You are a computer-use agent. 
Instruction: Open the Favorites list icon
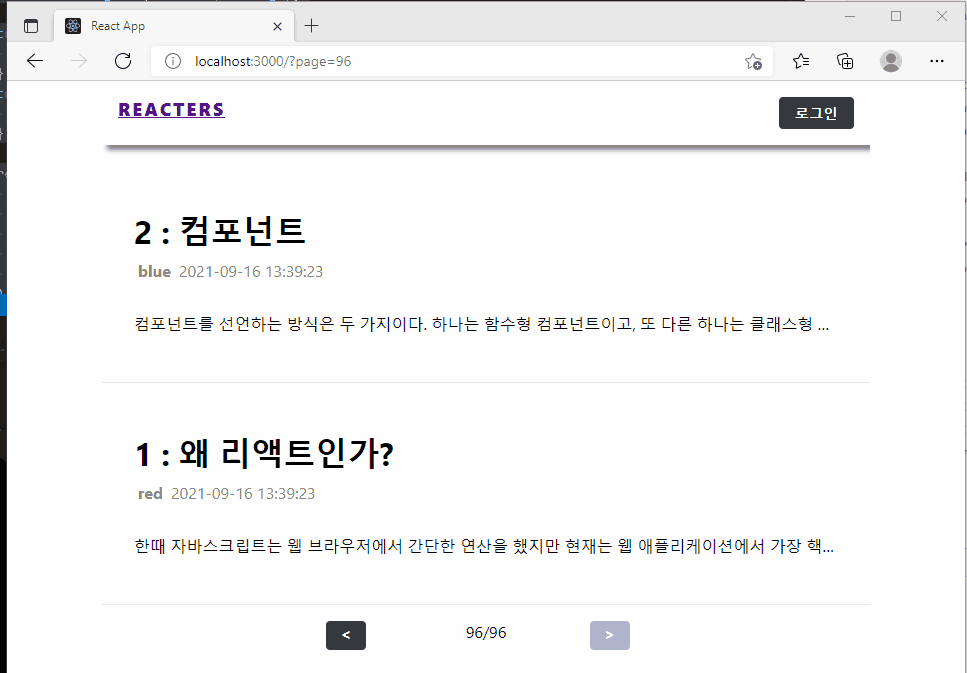pos(801,60)
